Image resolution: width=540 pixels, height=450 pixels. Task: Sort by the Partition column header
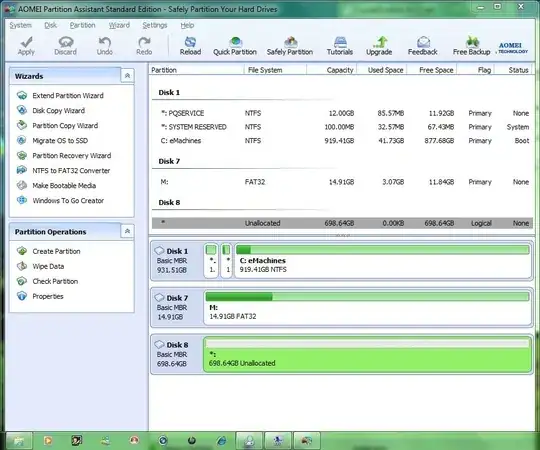pyautogui.click(x=197, y=70)
